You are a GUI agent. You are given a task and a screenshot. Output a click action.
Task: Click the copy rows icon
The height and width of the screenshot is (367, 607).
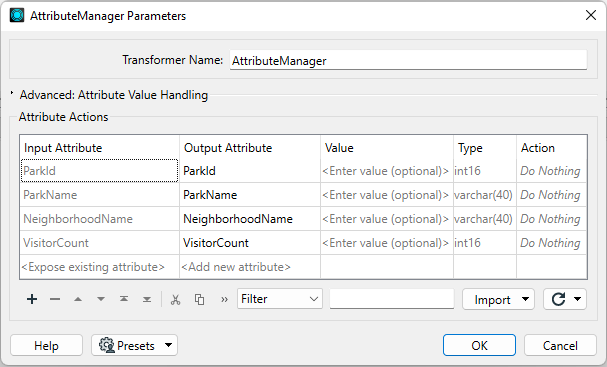[199, 299]
